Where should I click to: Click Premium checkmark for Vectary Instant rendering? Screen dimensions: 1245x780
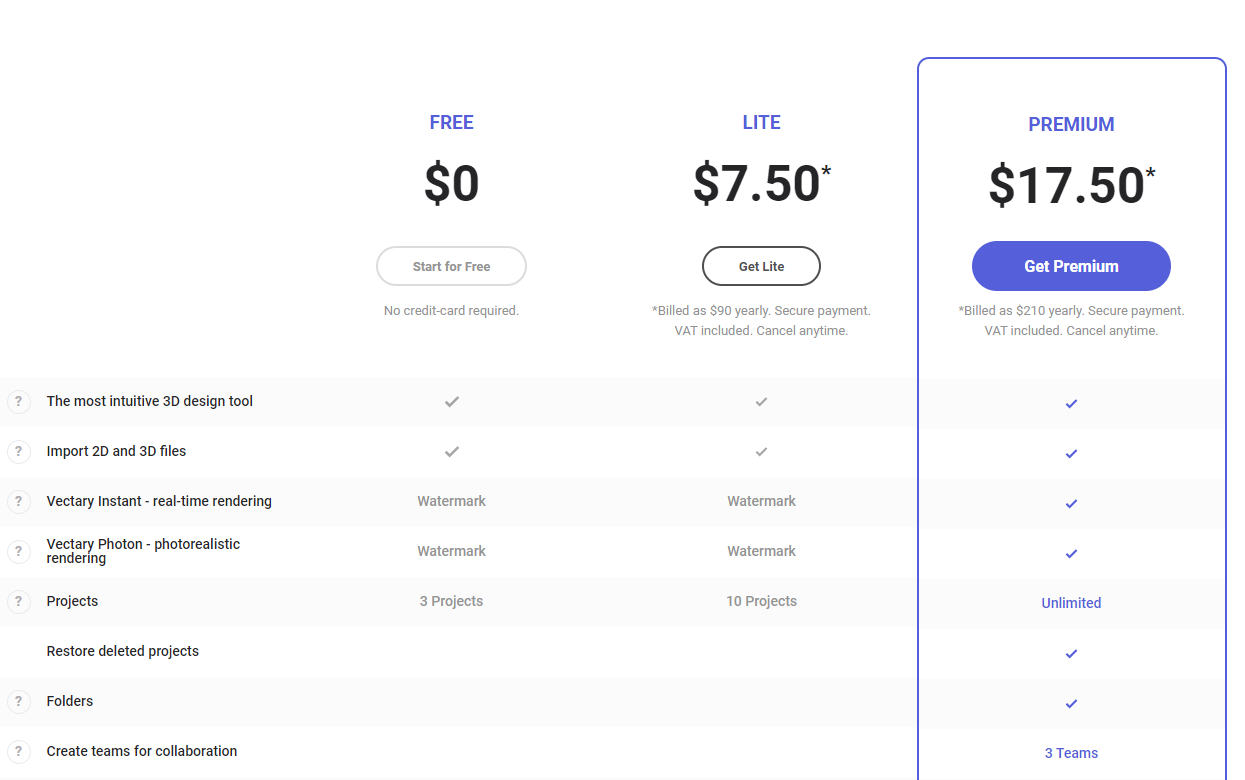click(1071, 503)
